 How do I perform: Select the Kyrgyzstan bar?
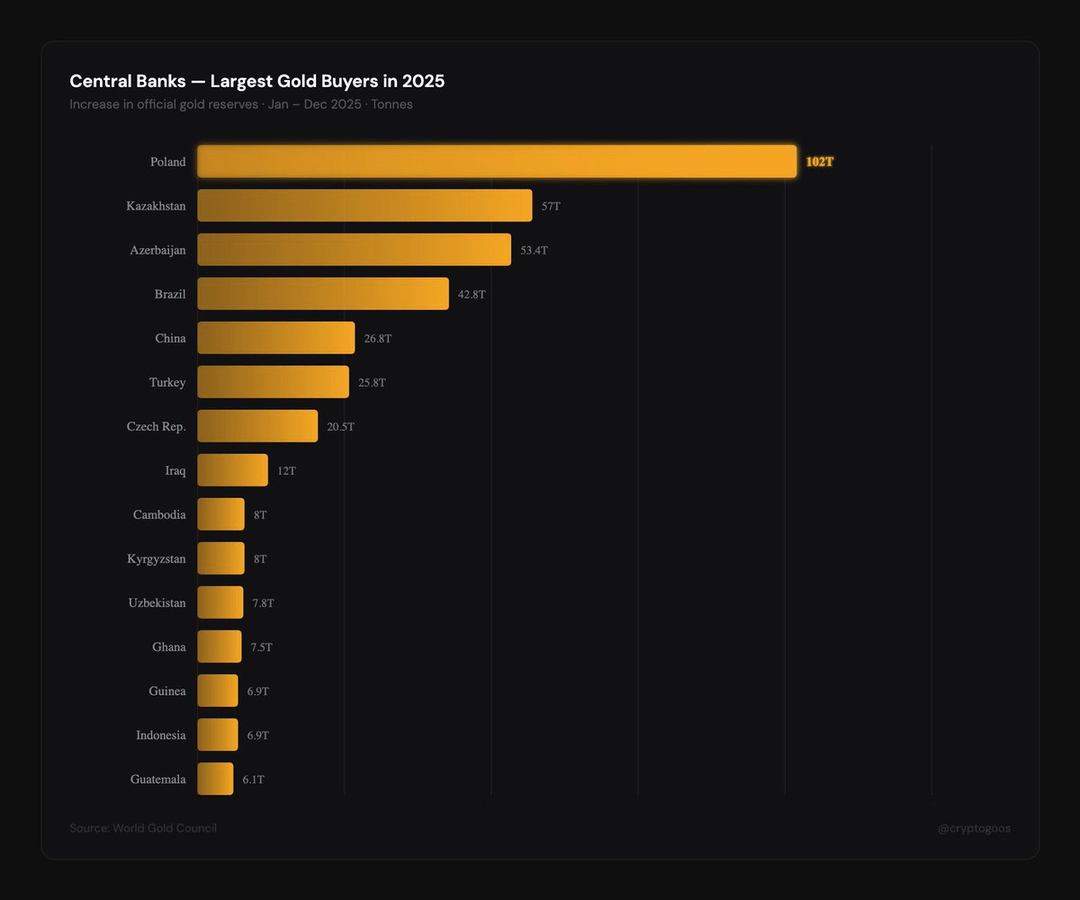tap(221, 558)
